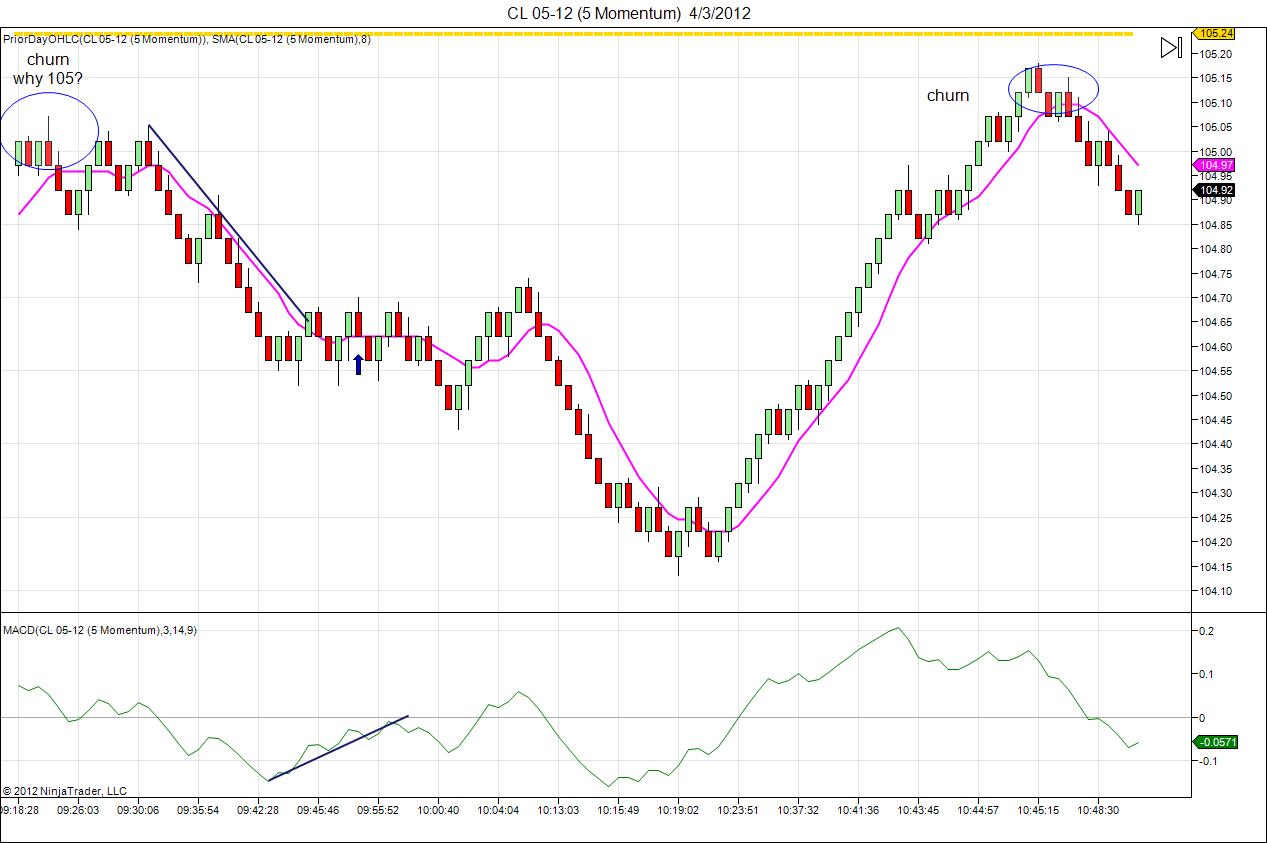Click the MACD panel's 0 axis label
Screen dimensions: 1267x843
pos(1203,718)
